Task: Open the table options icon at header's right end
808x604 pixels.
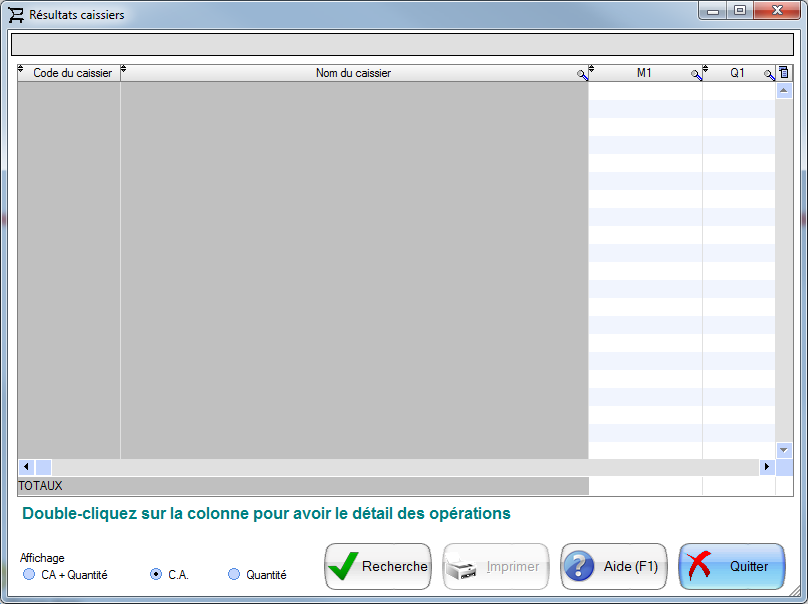Action: (784, 73)
